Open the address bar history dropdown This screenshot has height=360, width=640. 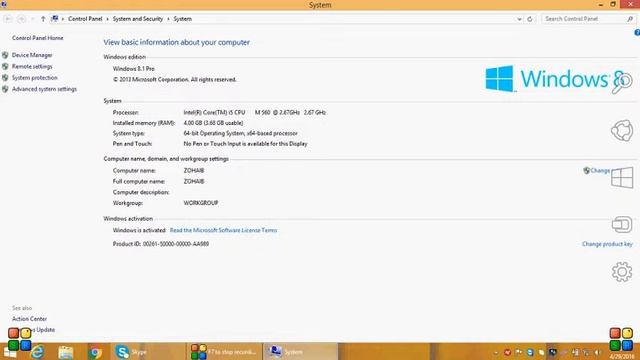(519, 19)
